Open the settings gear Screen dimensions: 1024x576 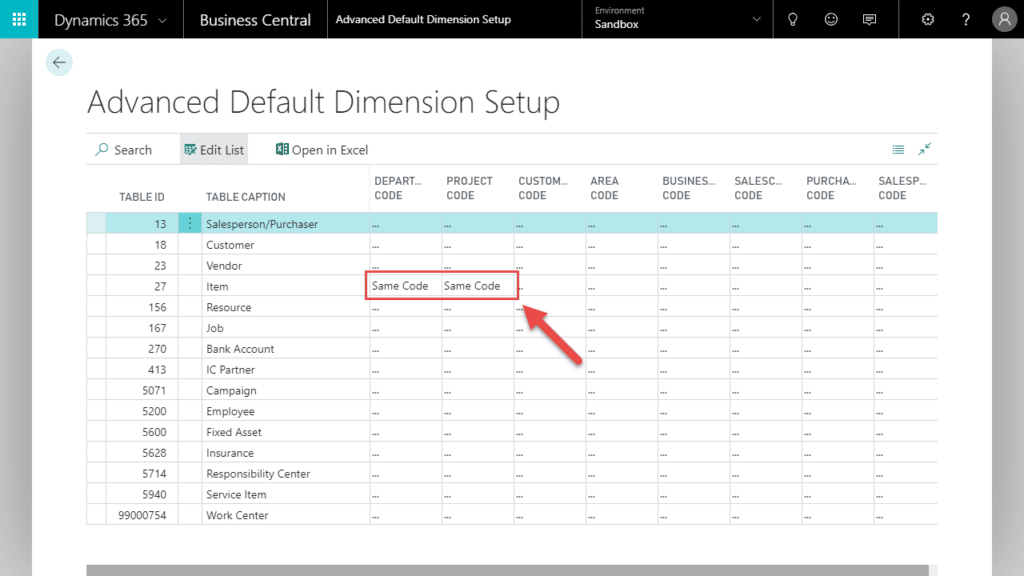point(927,18)
